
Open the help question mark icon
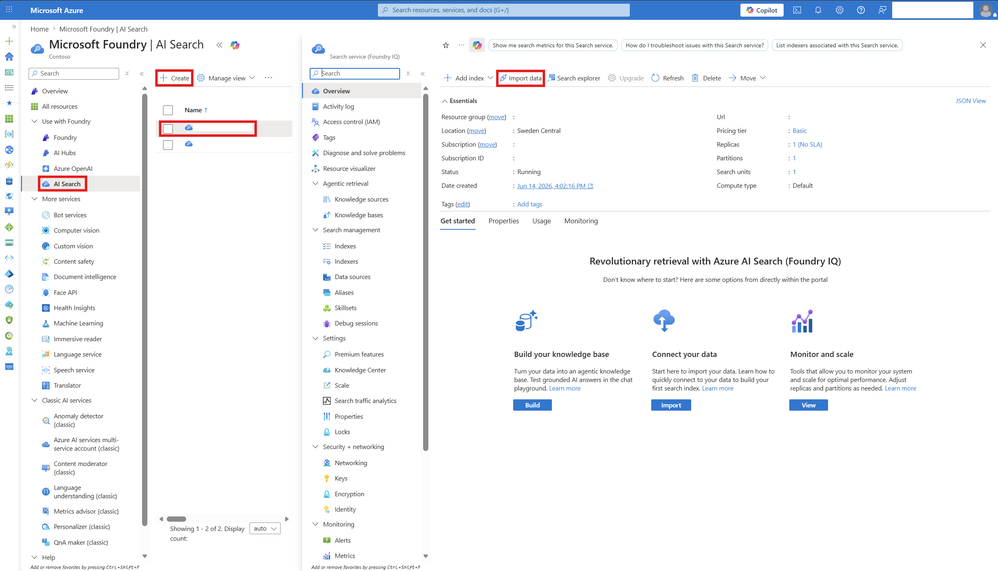[861, 10]
